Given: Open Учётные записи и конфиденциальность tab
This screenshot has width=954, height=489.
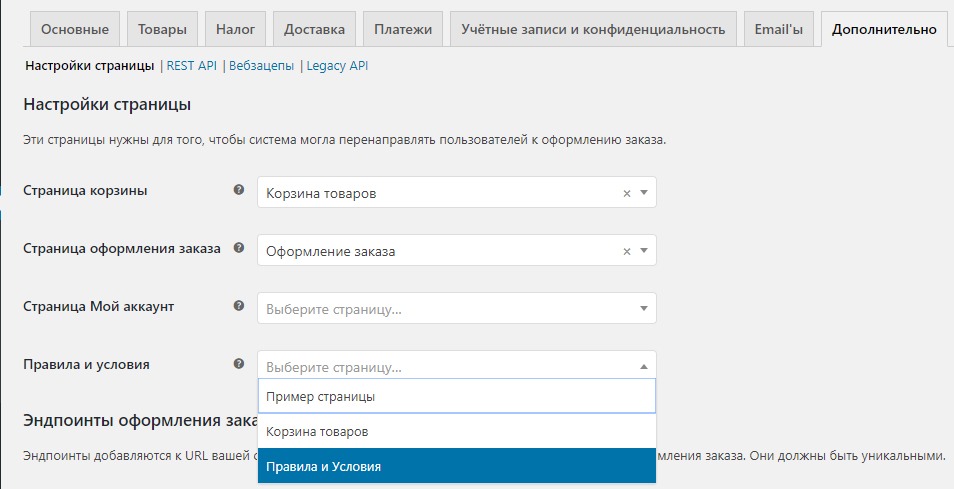Looking at the screenshot, I should [593, 29].
